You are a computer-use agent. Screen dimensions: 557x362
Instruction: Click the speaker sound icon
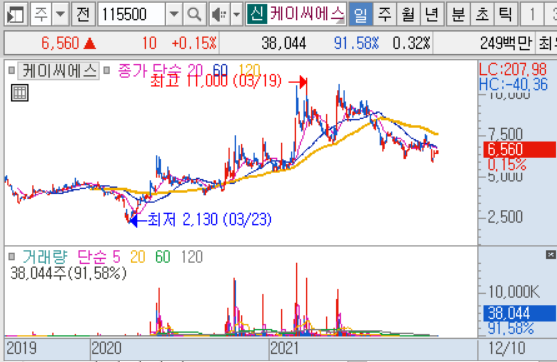coord(219,15)
